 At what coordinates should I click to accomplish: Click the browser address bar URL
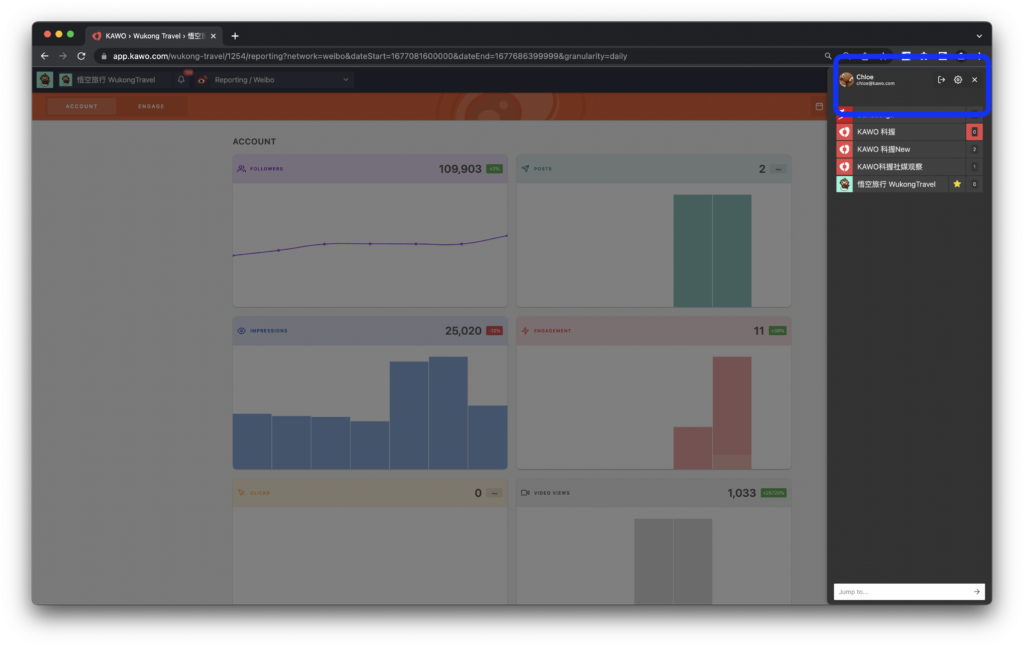click(x=370, y=56)
